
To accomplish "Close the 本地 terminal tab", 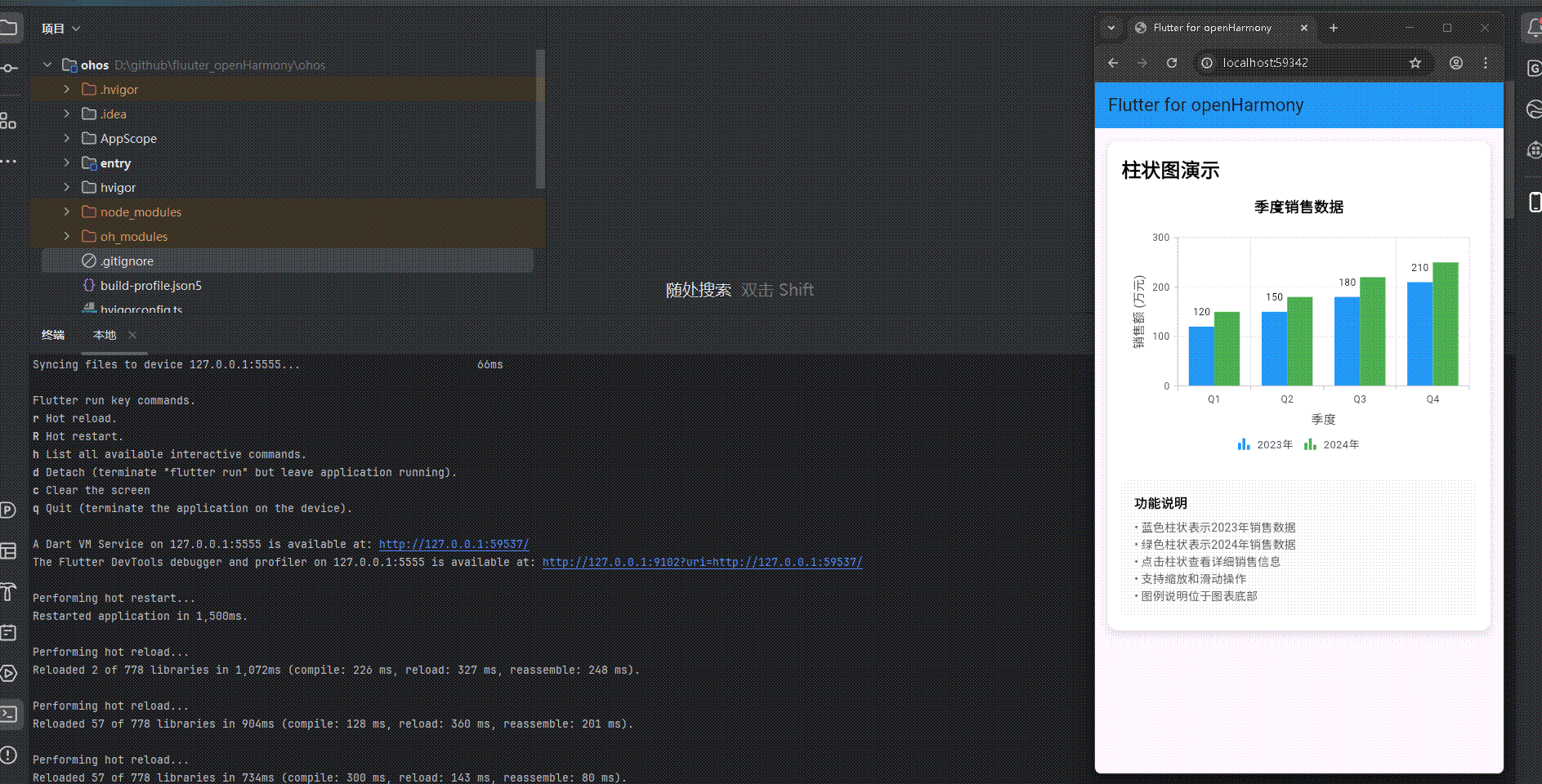I will pyautogui.click(x=132, y=335).
